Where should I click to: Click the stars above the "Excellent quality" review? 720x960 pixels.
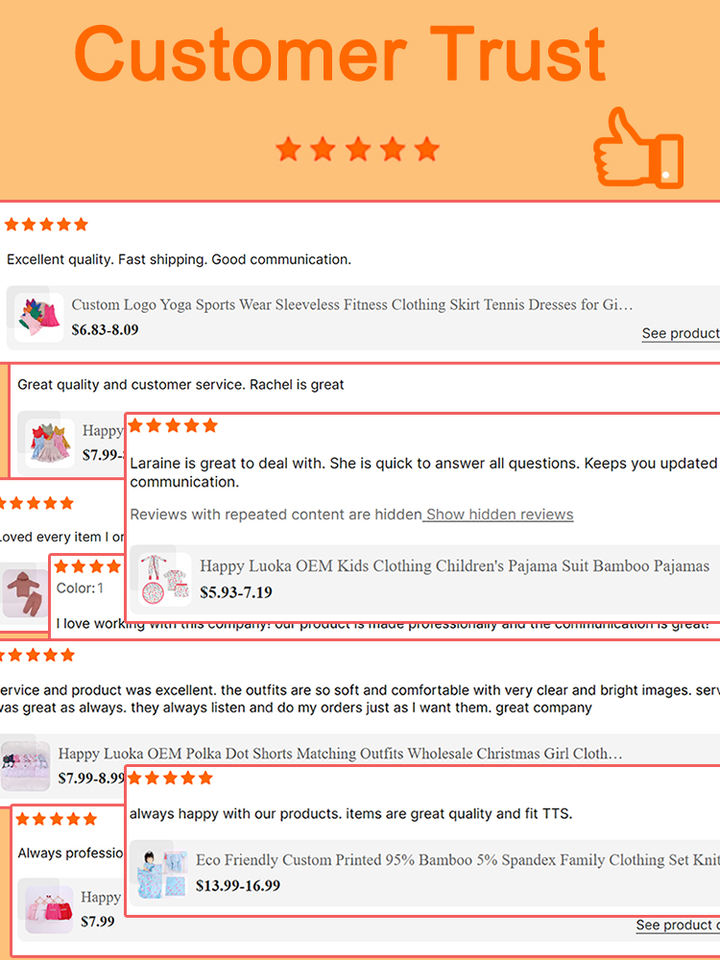point(46,225)
